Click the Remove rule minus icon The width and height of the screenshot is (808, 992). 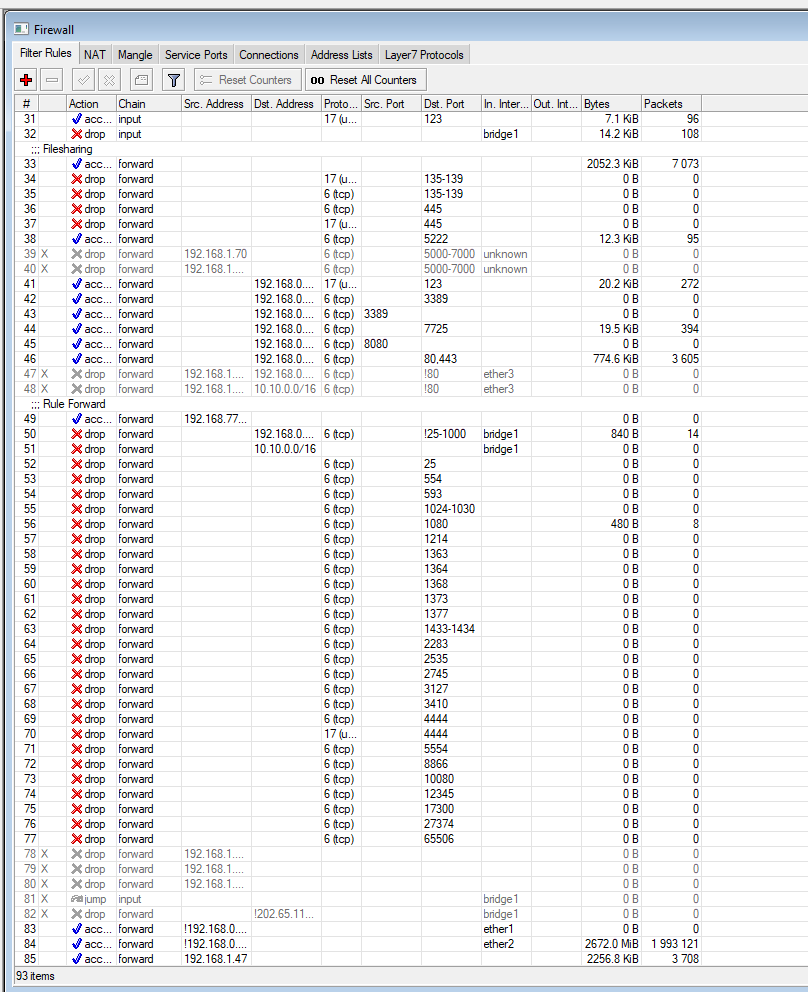coord(53,80)
